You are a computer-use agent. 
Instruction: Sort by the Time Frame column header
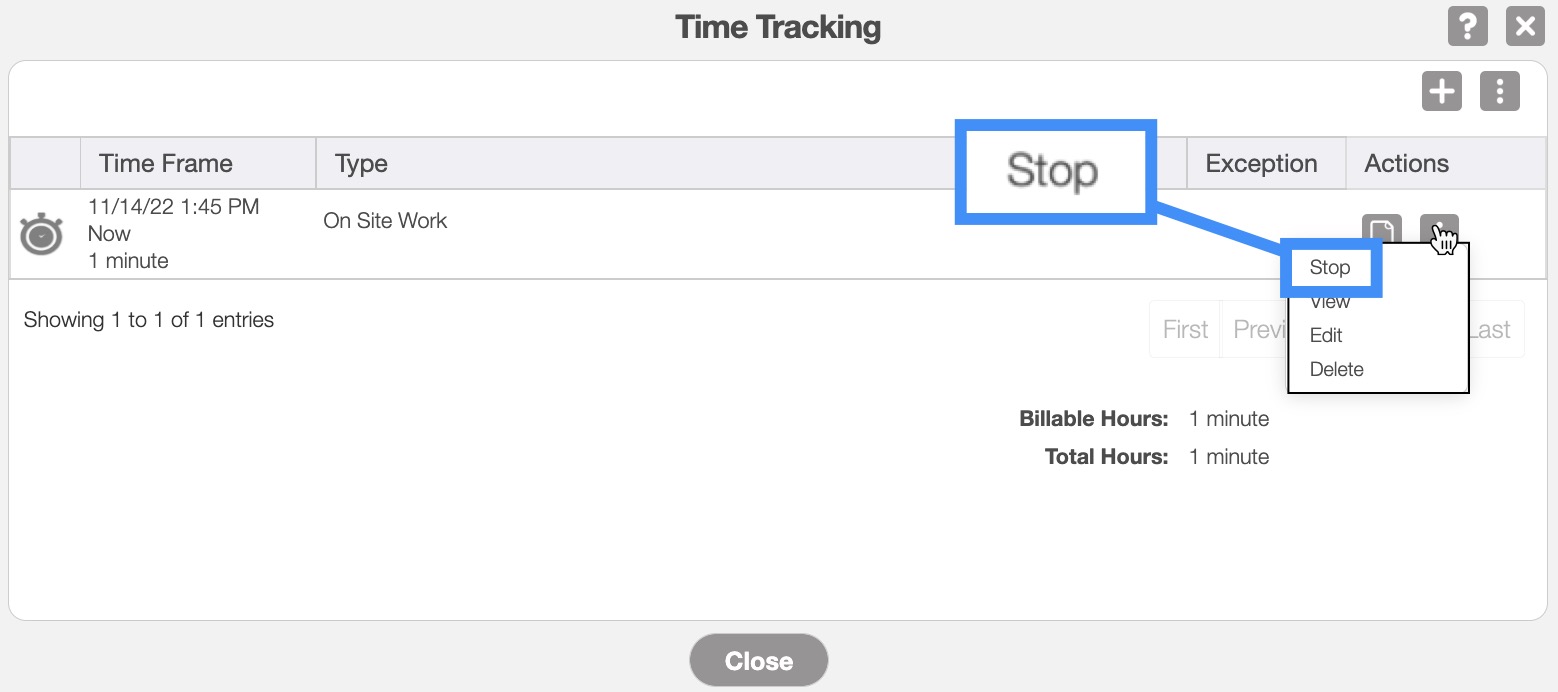[166, 164]
